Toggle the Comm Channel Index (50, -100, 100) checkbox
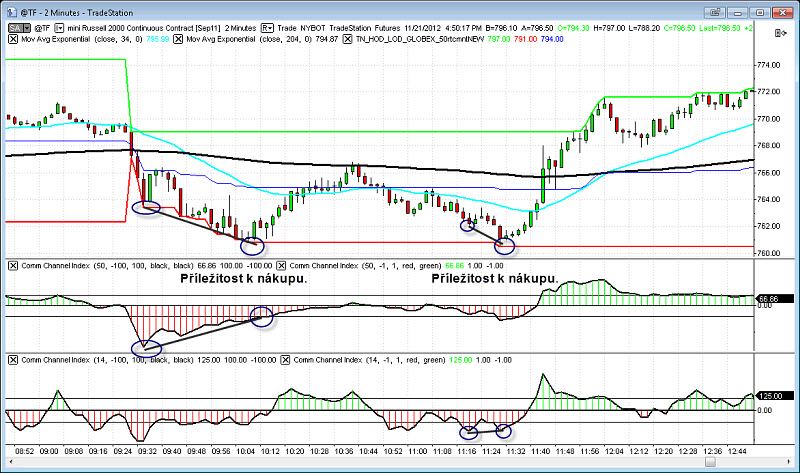This screenshot has width=800, height=473. click(13, 265)
